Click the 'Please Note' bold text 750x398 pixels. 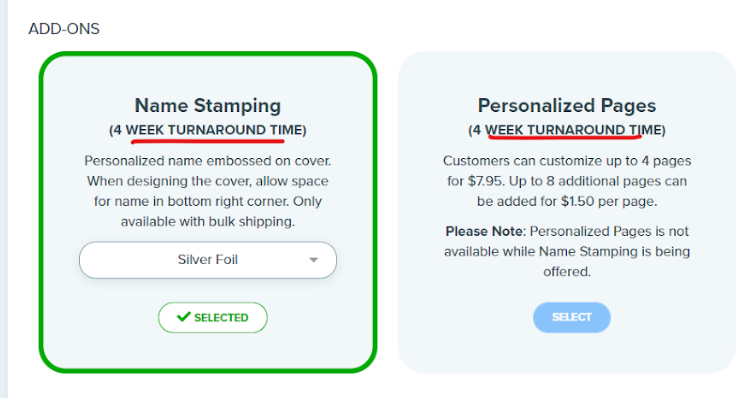coord(485,232)
